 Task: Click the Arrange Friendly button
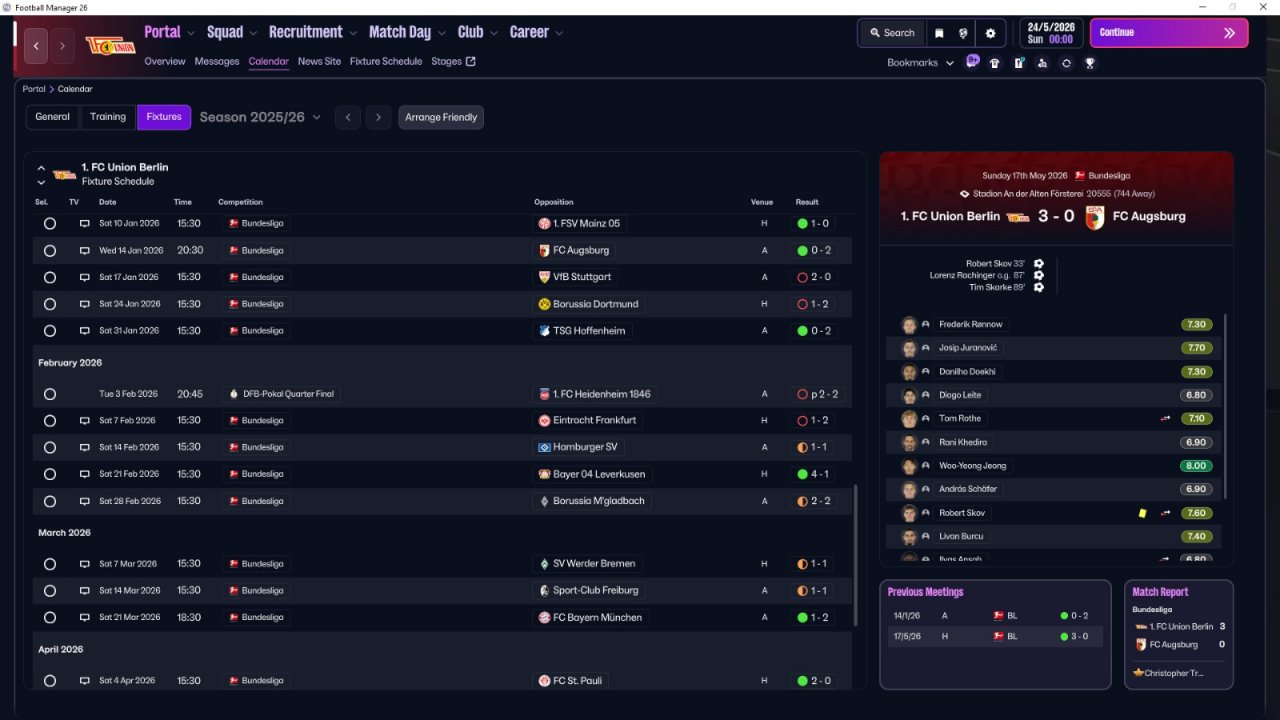click(x=441, y=117)
